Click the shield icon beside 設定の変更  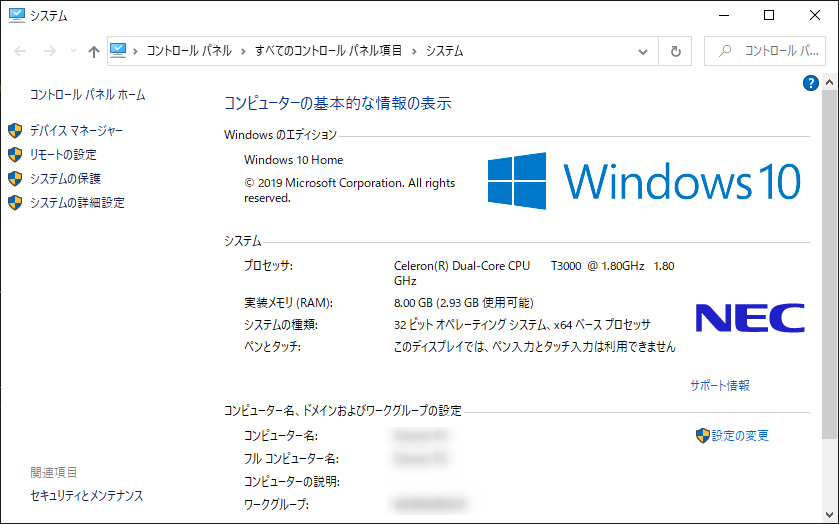click(x=703, y=436)
